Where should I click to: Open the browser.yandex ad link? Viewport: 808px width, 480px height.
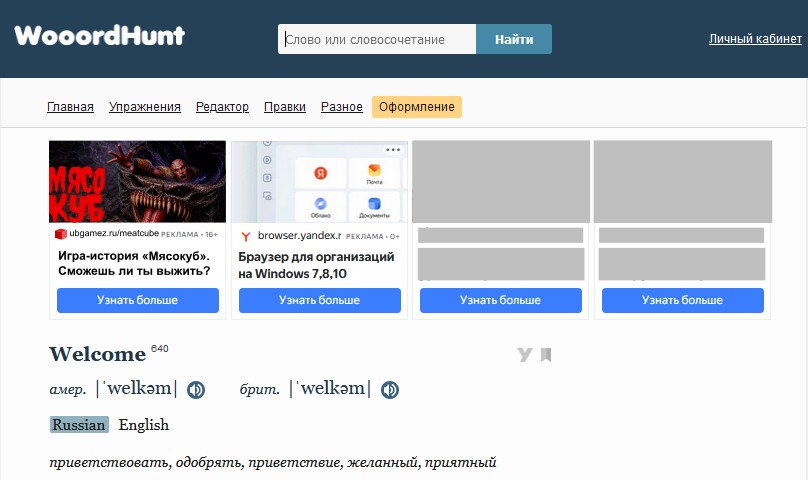[x=299, y=236]
